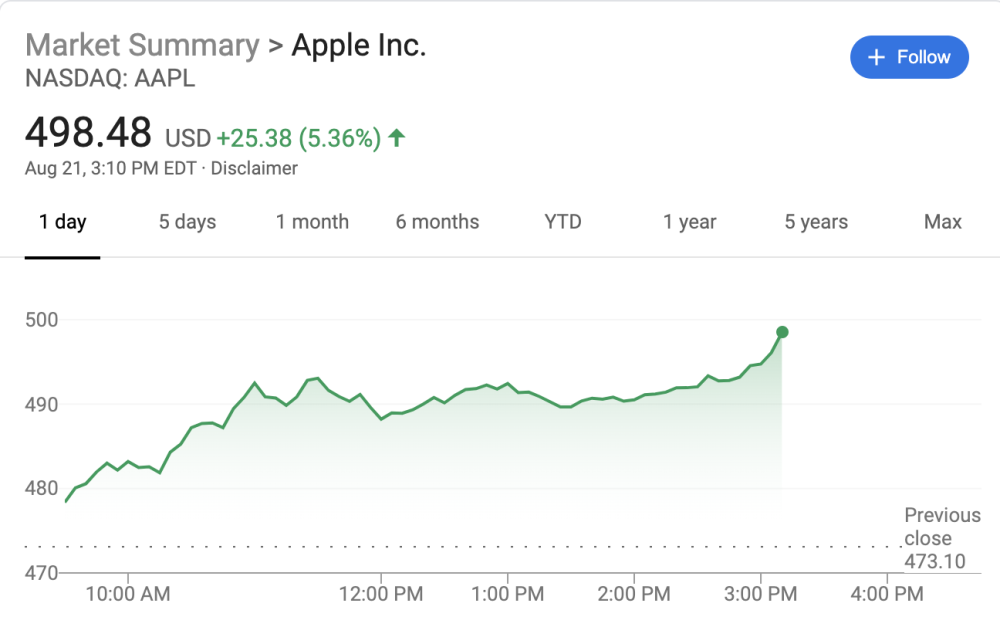
Task: View the 1 year chart
Action: click(689, 222)
